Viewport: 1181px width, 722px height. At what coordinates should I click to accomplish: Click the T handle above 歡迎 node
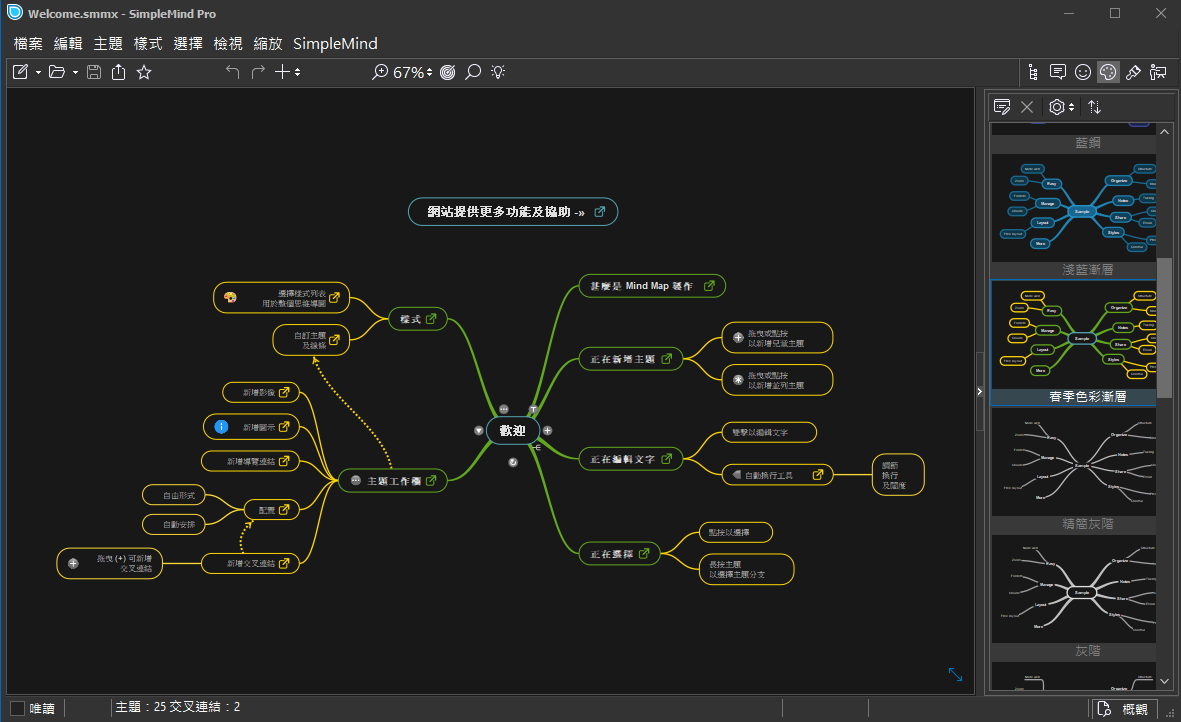click(x=533, y=410)
